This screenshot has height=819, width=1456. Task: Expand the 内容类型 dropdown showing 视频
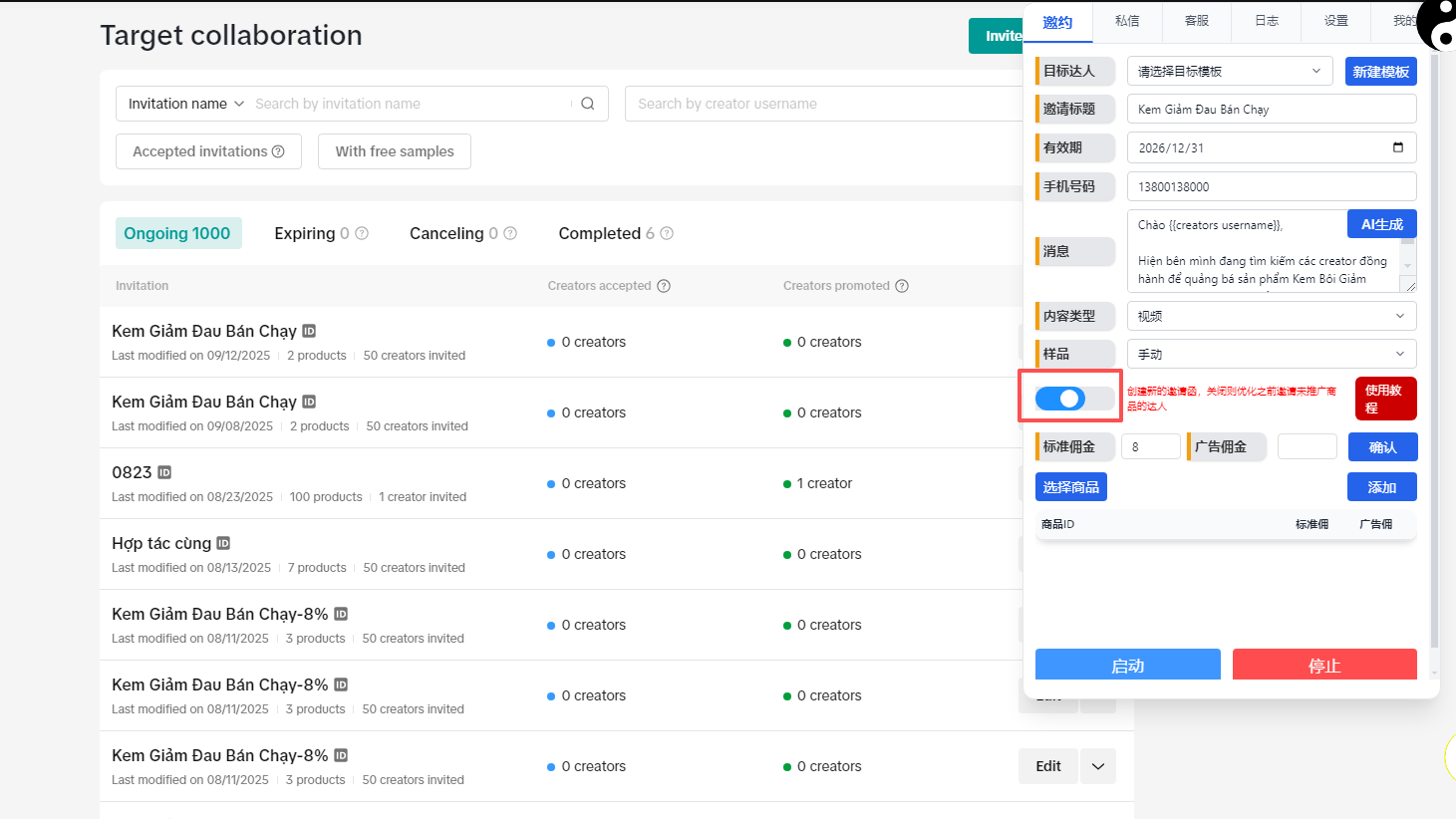click(1272, 316)
